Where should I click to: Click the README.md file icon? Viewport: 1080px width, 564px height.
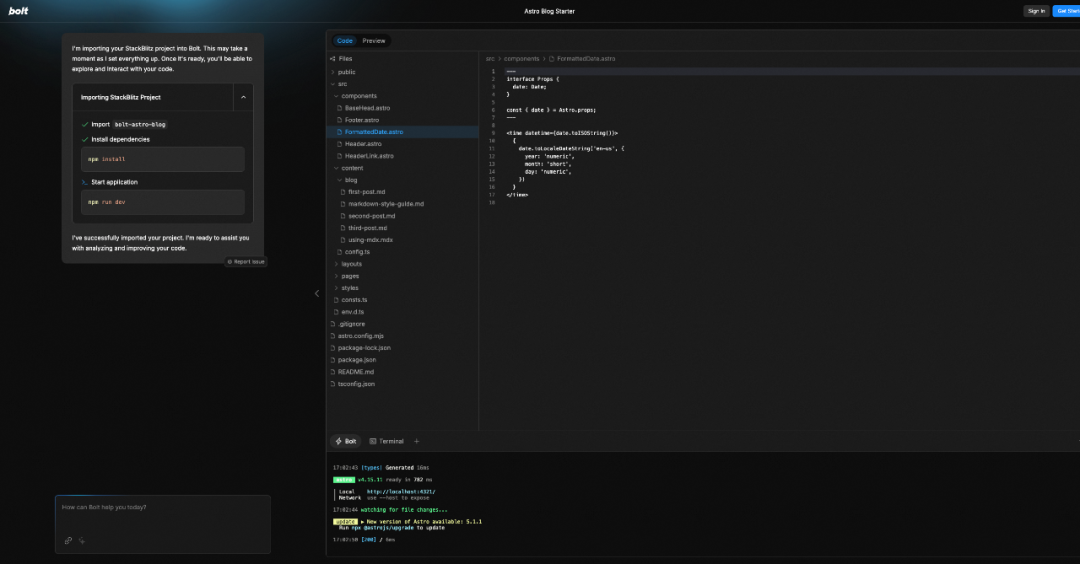(x=333, y=373)
